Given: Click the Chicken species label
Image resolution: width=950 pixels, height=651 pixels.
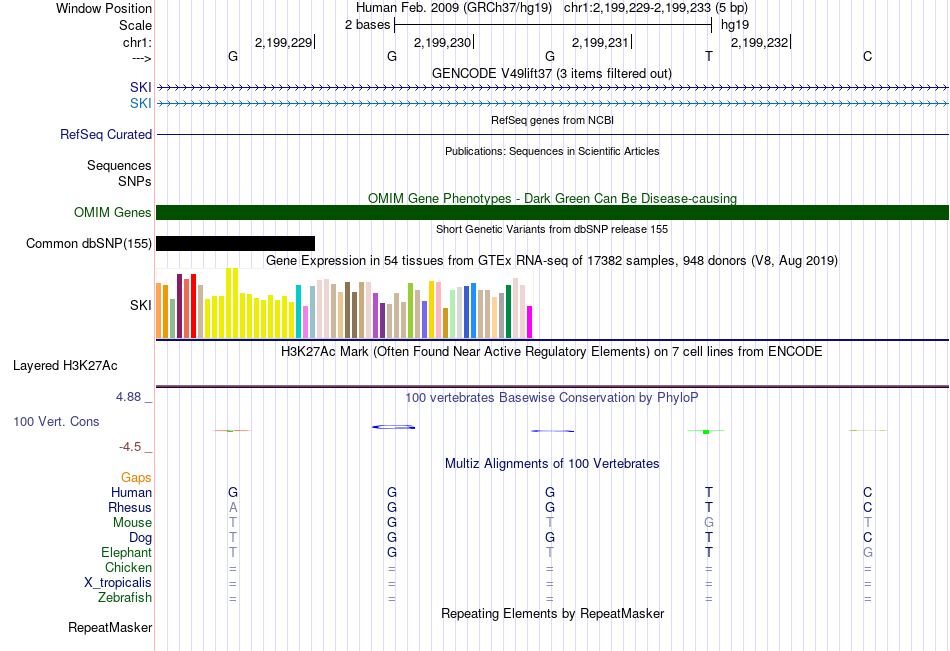Looking at the screenshot, I should coord(128,567).
